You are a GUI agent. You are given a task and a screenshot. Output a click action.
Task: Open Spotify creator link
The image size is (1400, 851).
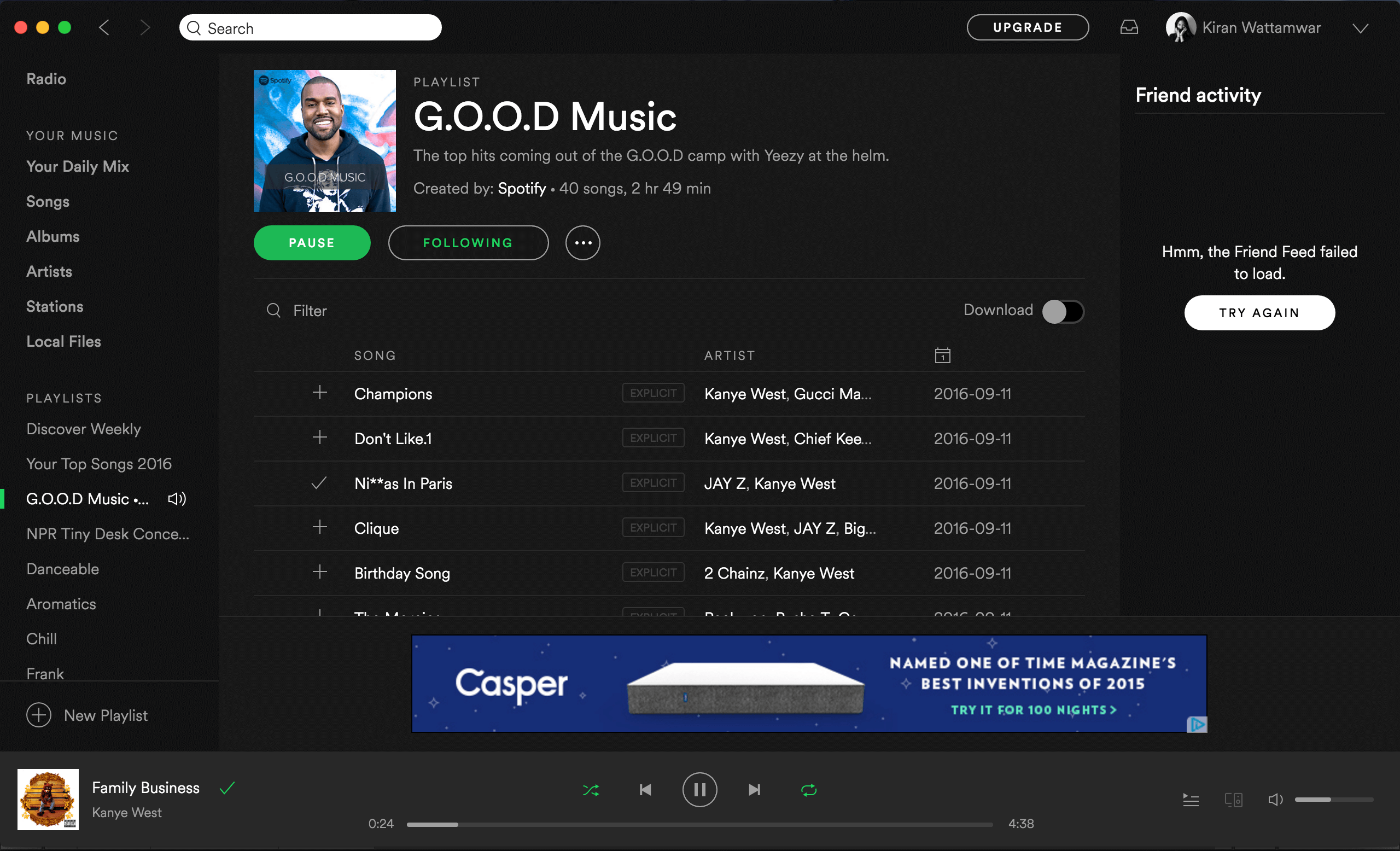point(522,188)
